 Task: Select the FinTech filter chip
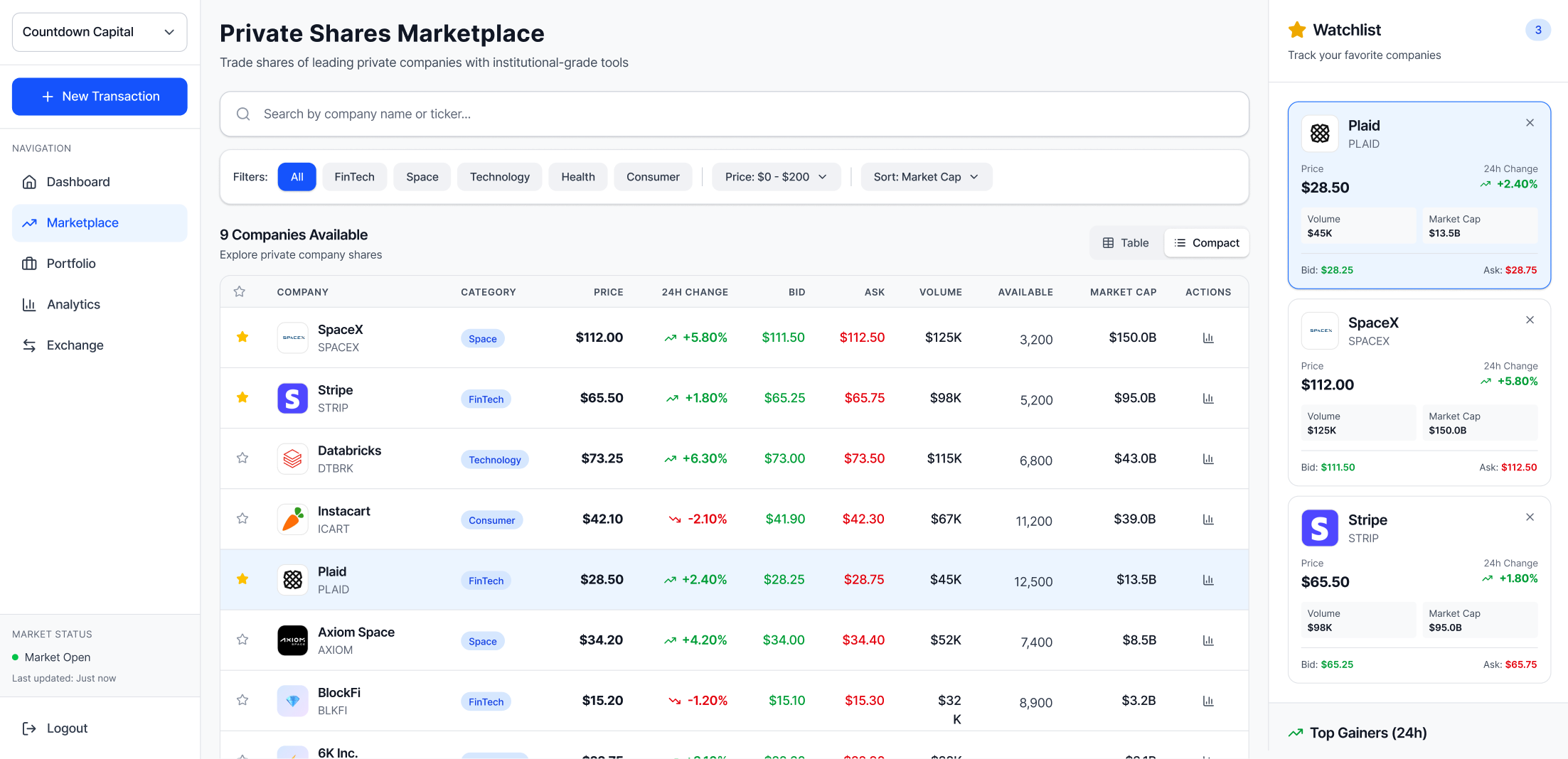click(x=354, y=176)
